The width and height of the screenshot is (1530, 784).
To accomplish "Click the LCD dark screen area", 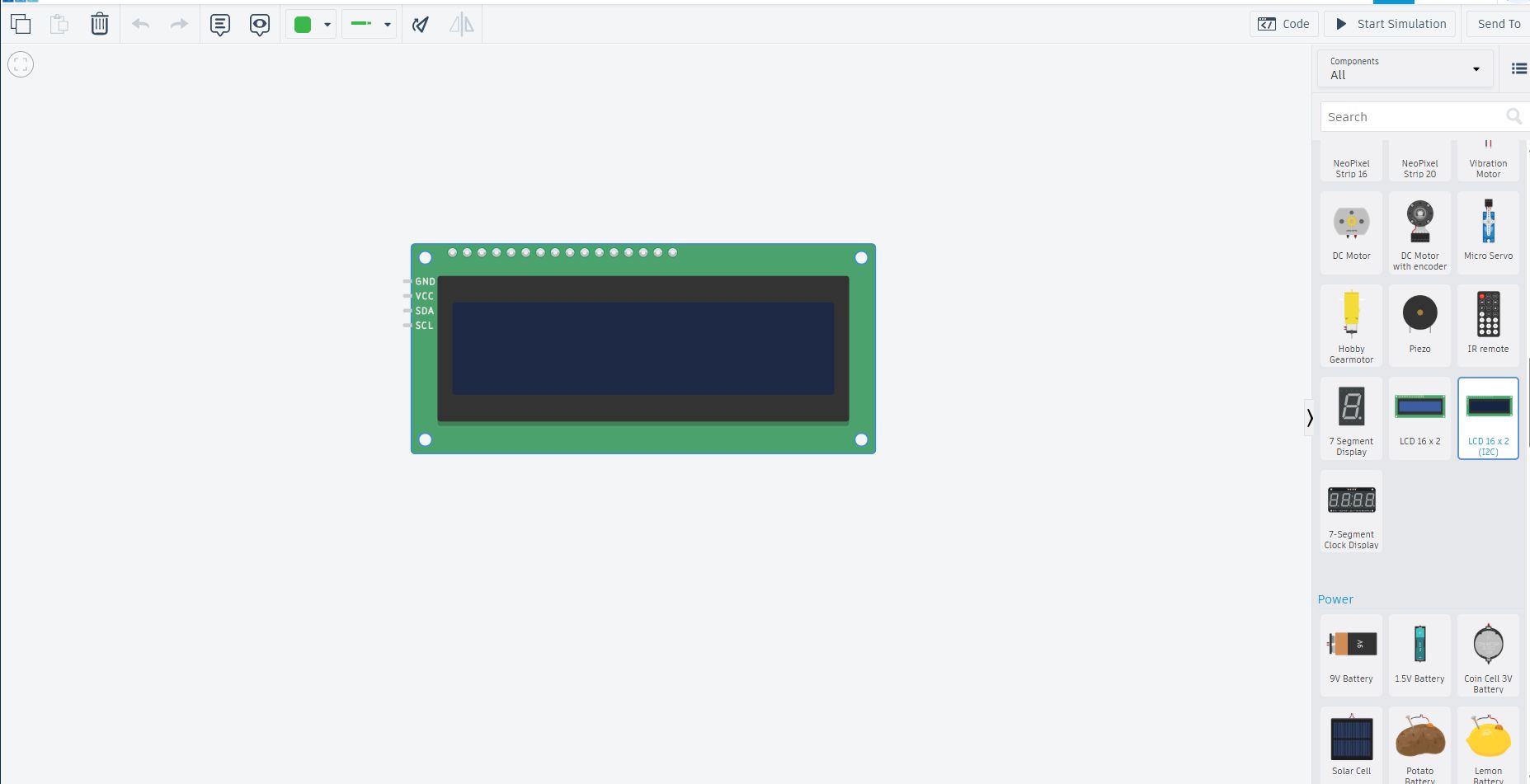I will (x=643, y=348).
